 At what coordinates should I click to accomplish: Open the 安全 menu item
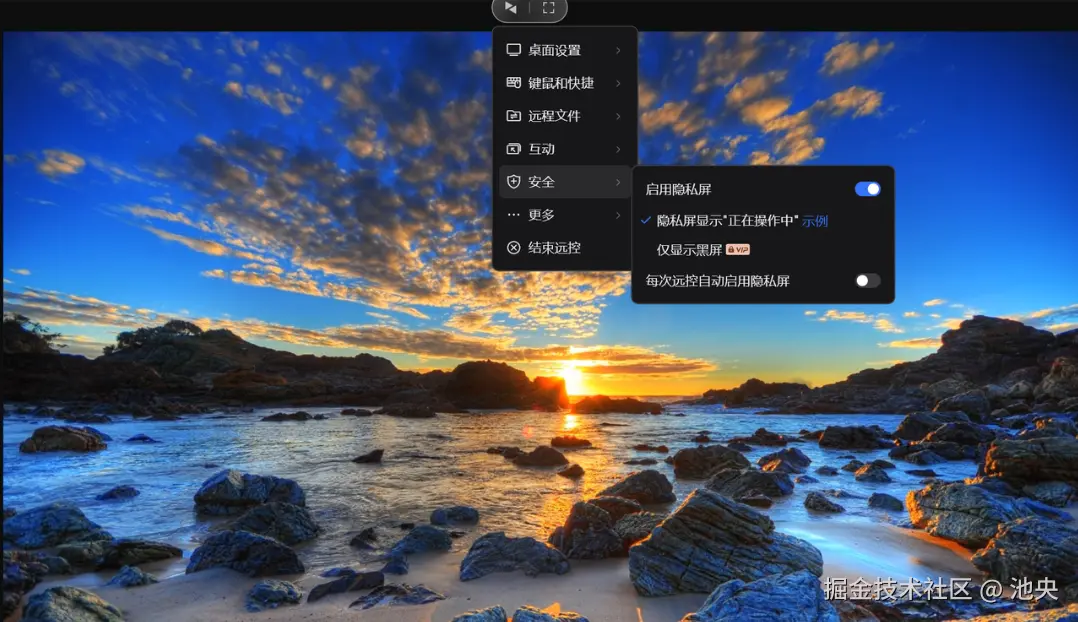545,181
